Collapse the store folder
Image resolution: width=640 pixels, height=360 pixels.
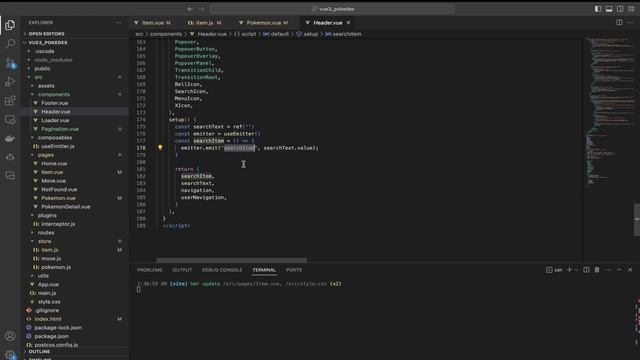click(44, 241)
